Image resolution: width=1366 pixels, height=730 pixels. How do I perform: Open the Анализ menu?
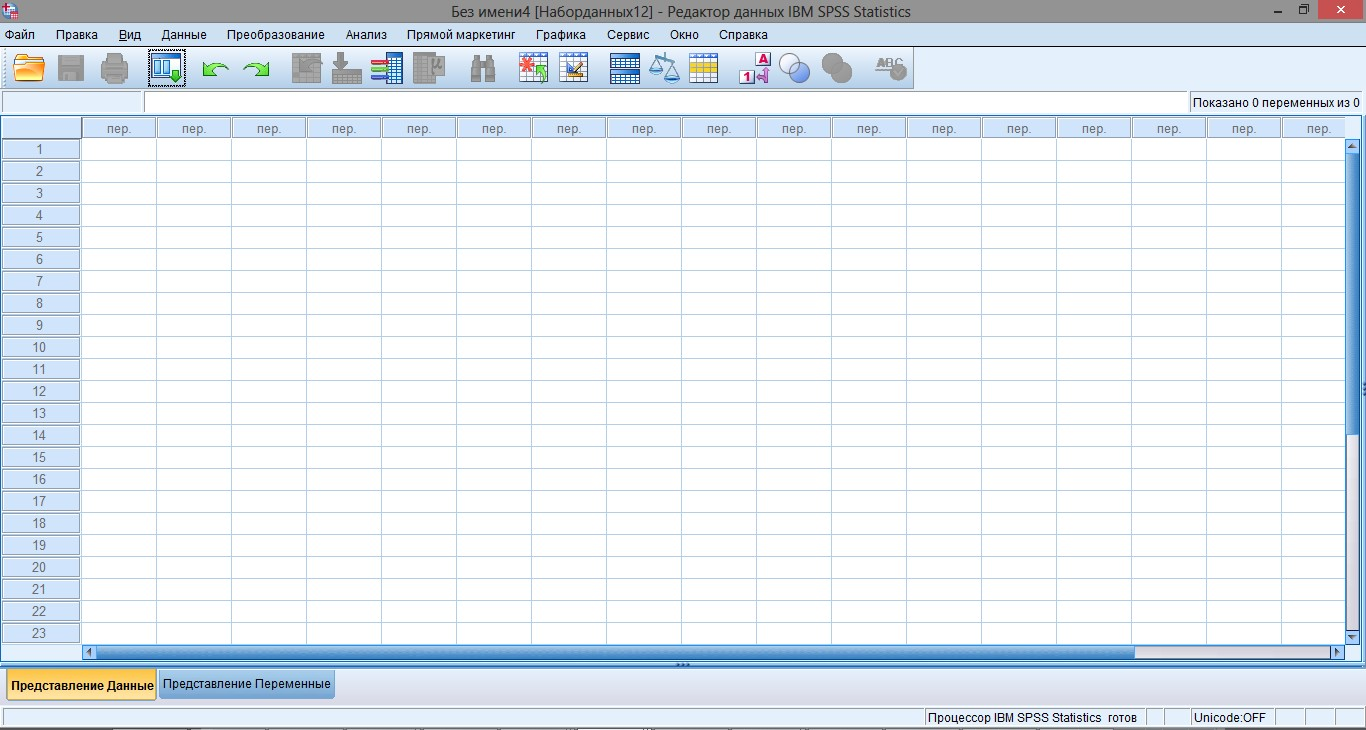point(366,34)
